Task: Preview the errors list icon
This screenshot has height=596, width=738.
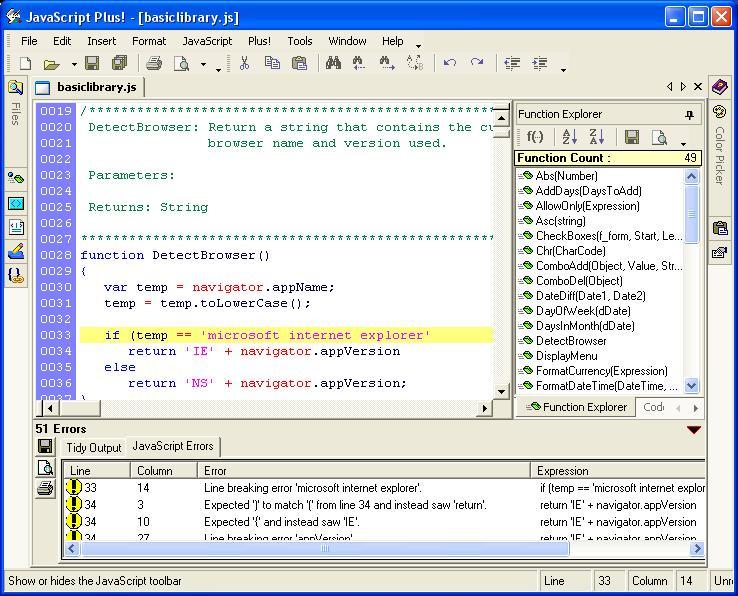Action: point(45,467)
